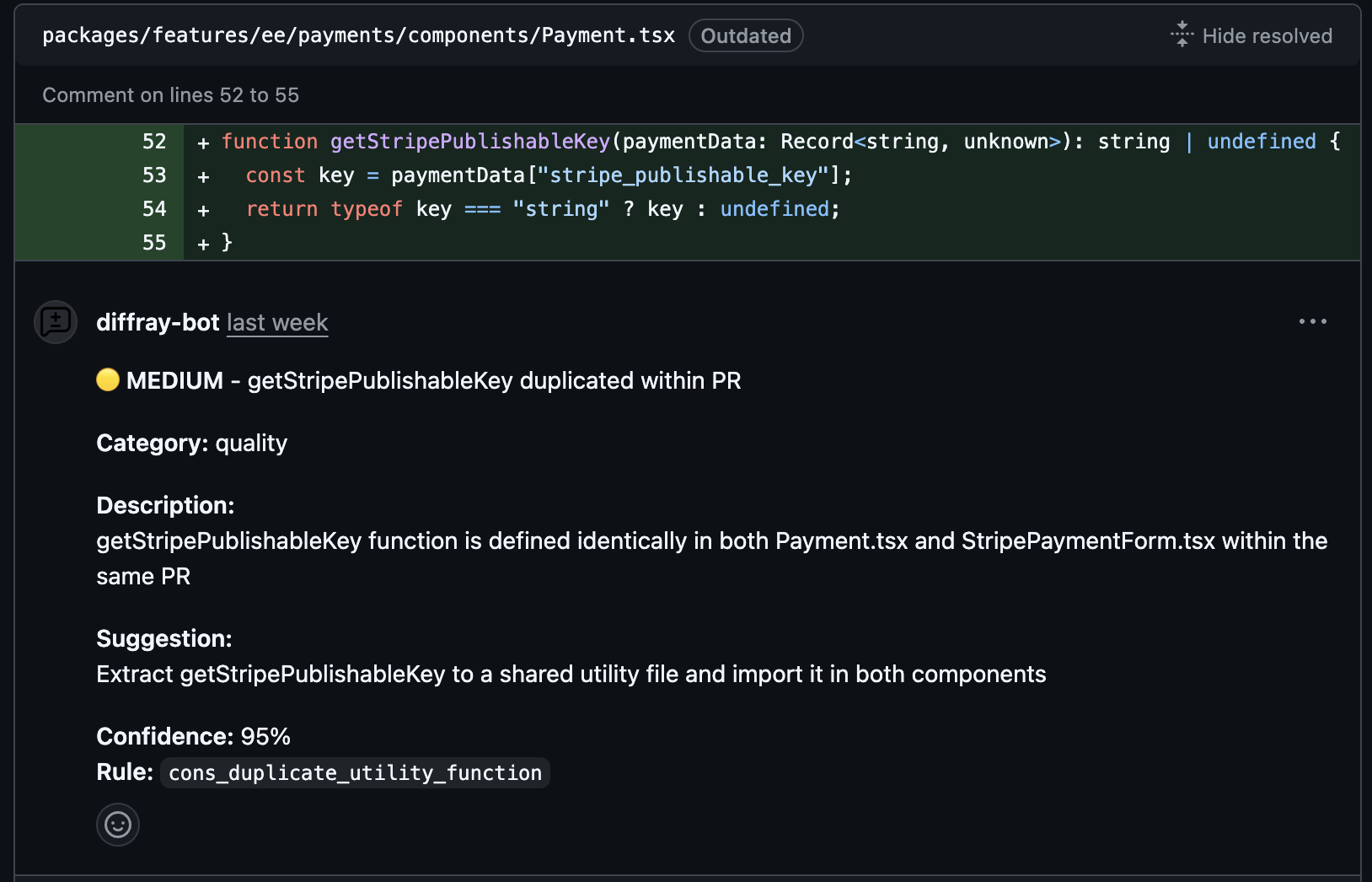Screen dimensions: 1372x882
Task: Open the comment options kebab menu
Action: [1313, 321]
